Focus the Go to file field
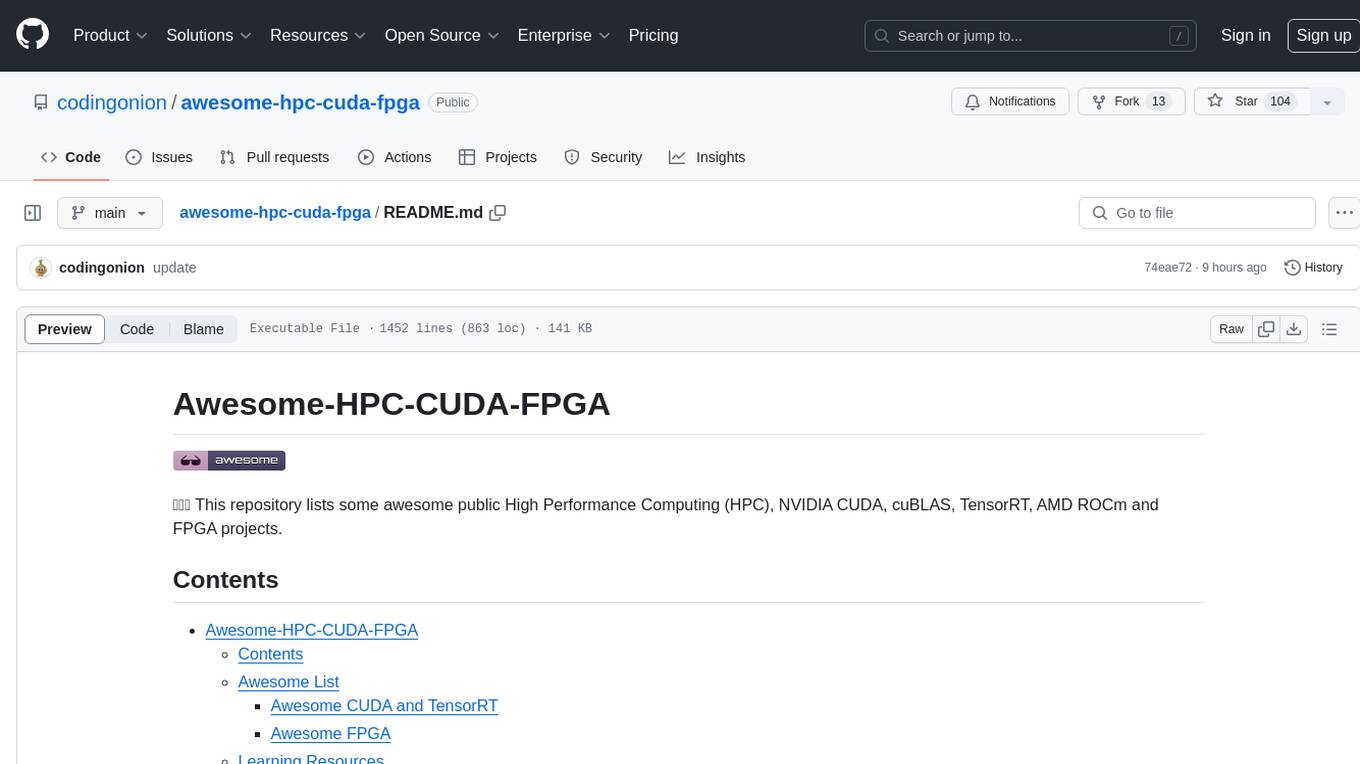 (1197, 213)
